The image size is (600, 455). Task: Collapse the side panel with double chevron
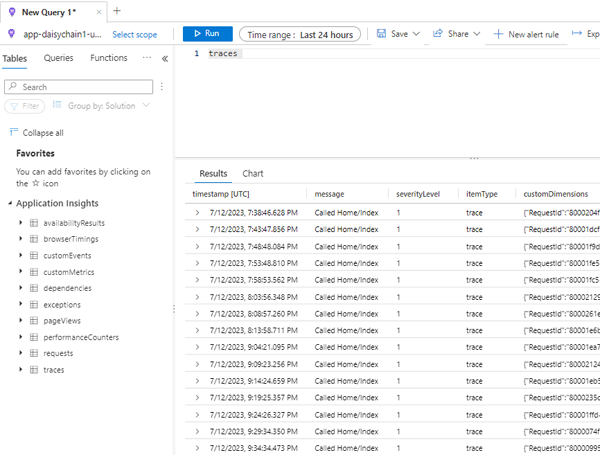[165, 59]
